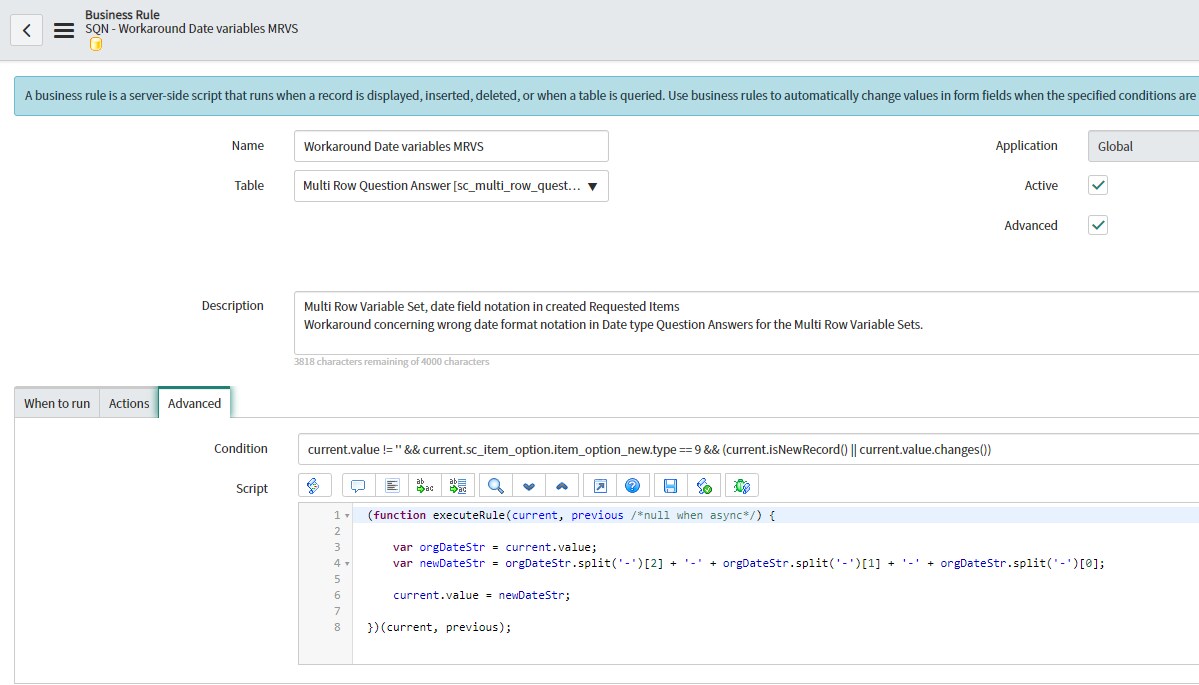Toggle a comment in the script
The image size is (1199, 685).
click(x=357, y=485)
